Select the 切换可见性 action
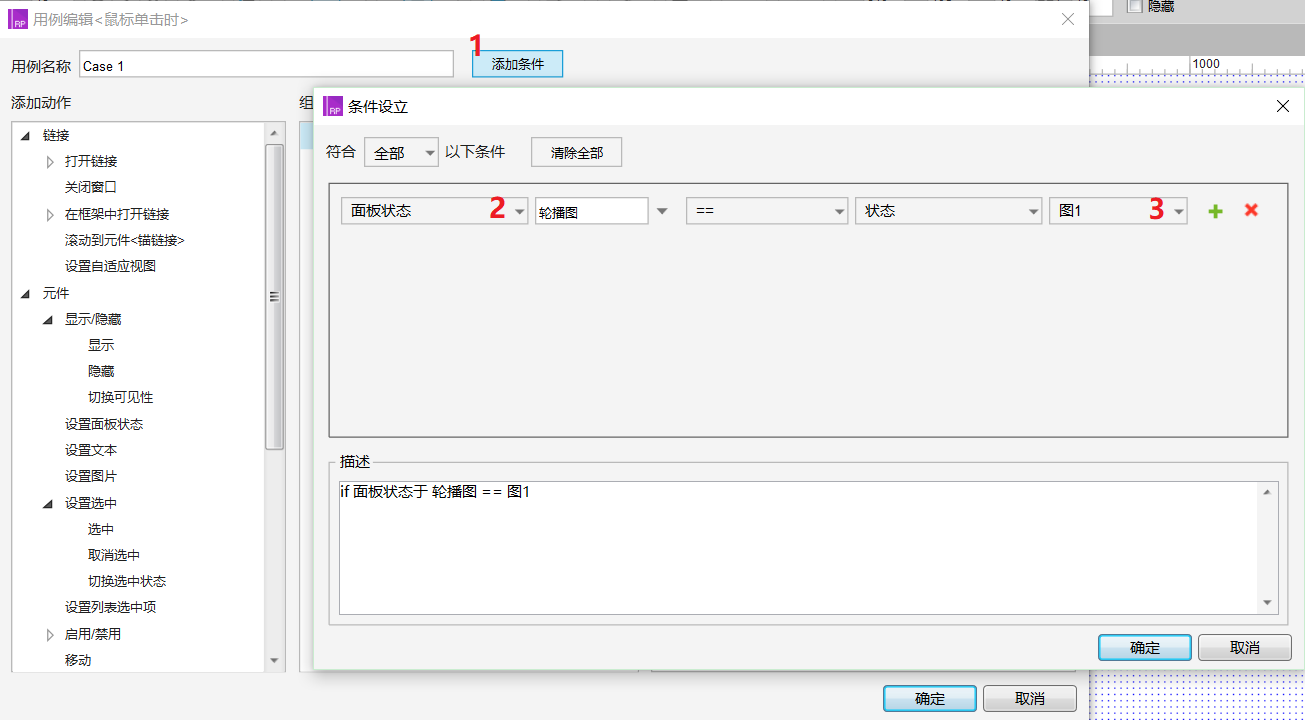Screen dimensions: 1305x720 (x=120, y=397)
